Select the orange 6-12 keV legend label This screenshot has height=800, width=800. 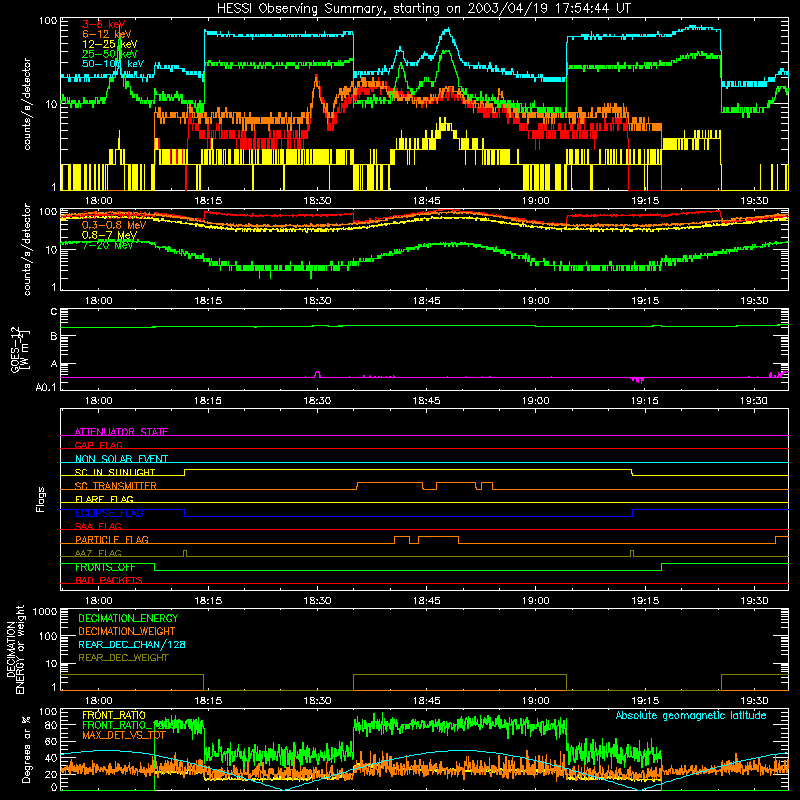(x=106, y=34)
